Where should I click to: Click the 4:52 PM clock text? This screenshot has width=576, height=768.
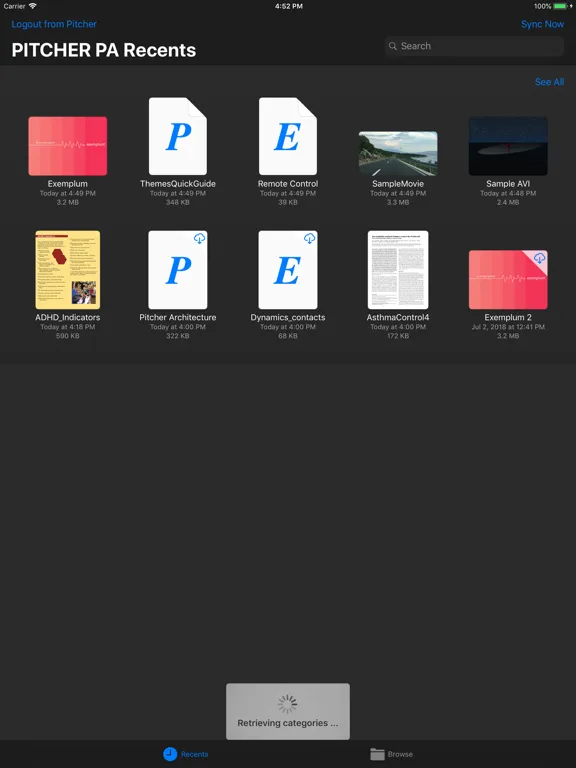coord(288,6)
